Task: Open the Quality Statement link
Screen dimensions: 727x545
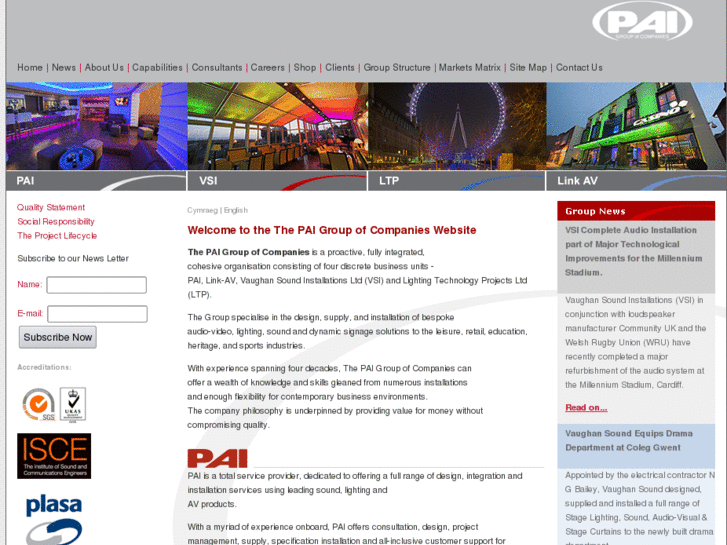Action: coord(51,207)
